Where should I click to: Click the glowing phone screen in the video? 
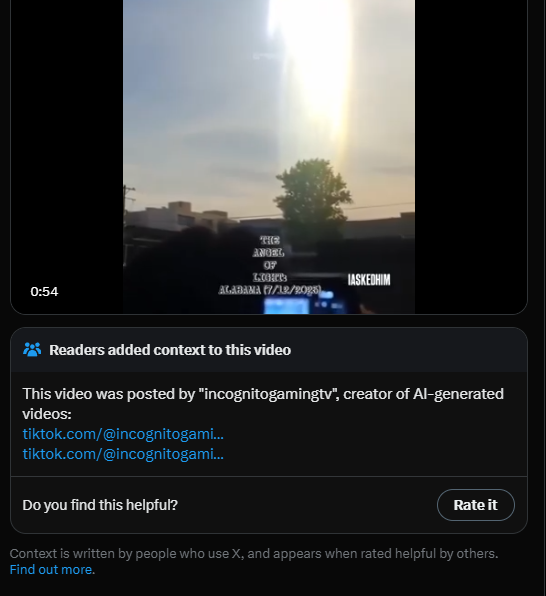[287, 306]
